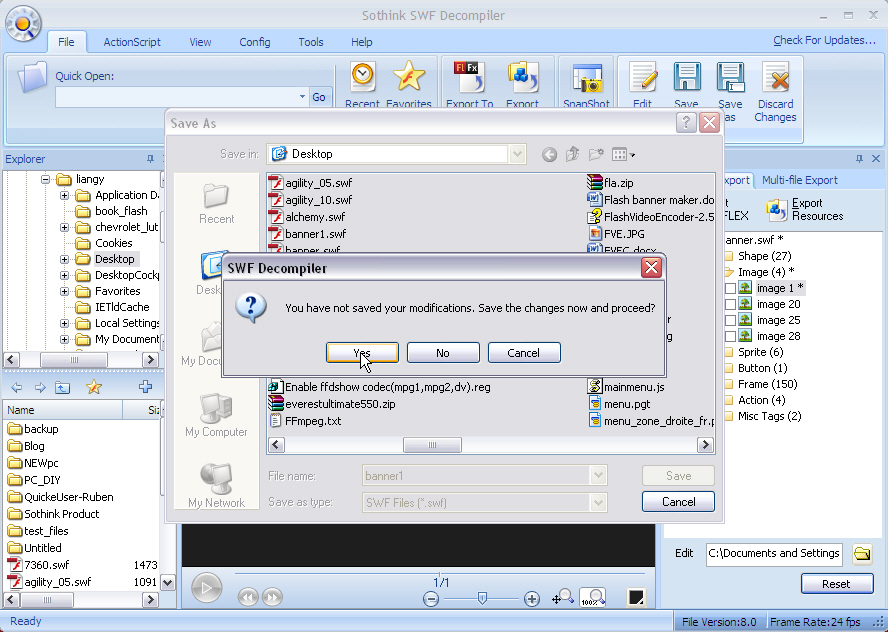
Task: Expand the Favorites folder tree node
Action: click(65, 291)
